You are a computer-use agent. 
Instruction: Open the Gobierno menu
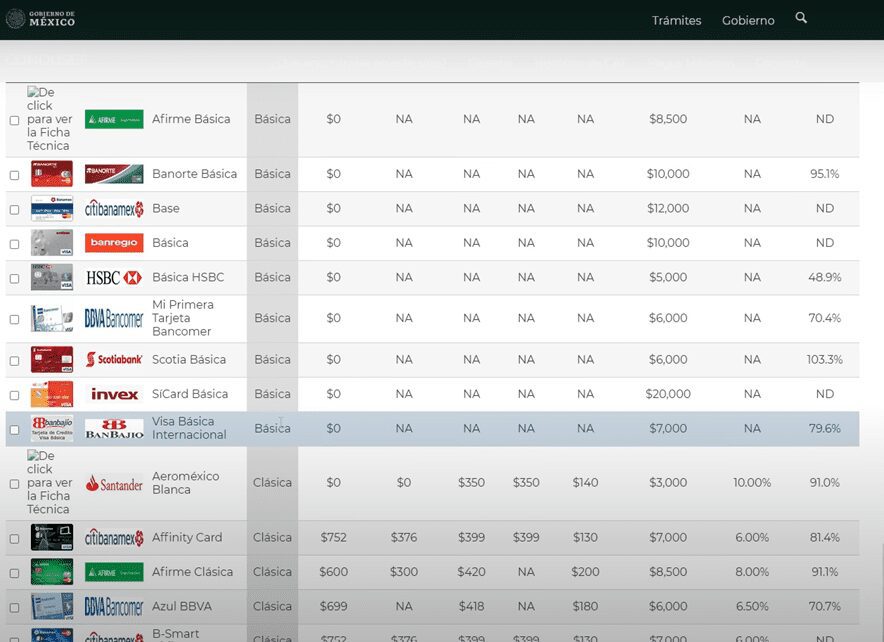click(x=748, y=20)
